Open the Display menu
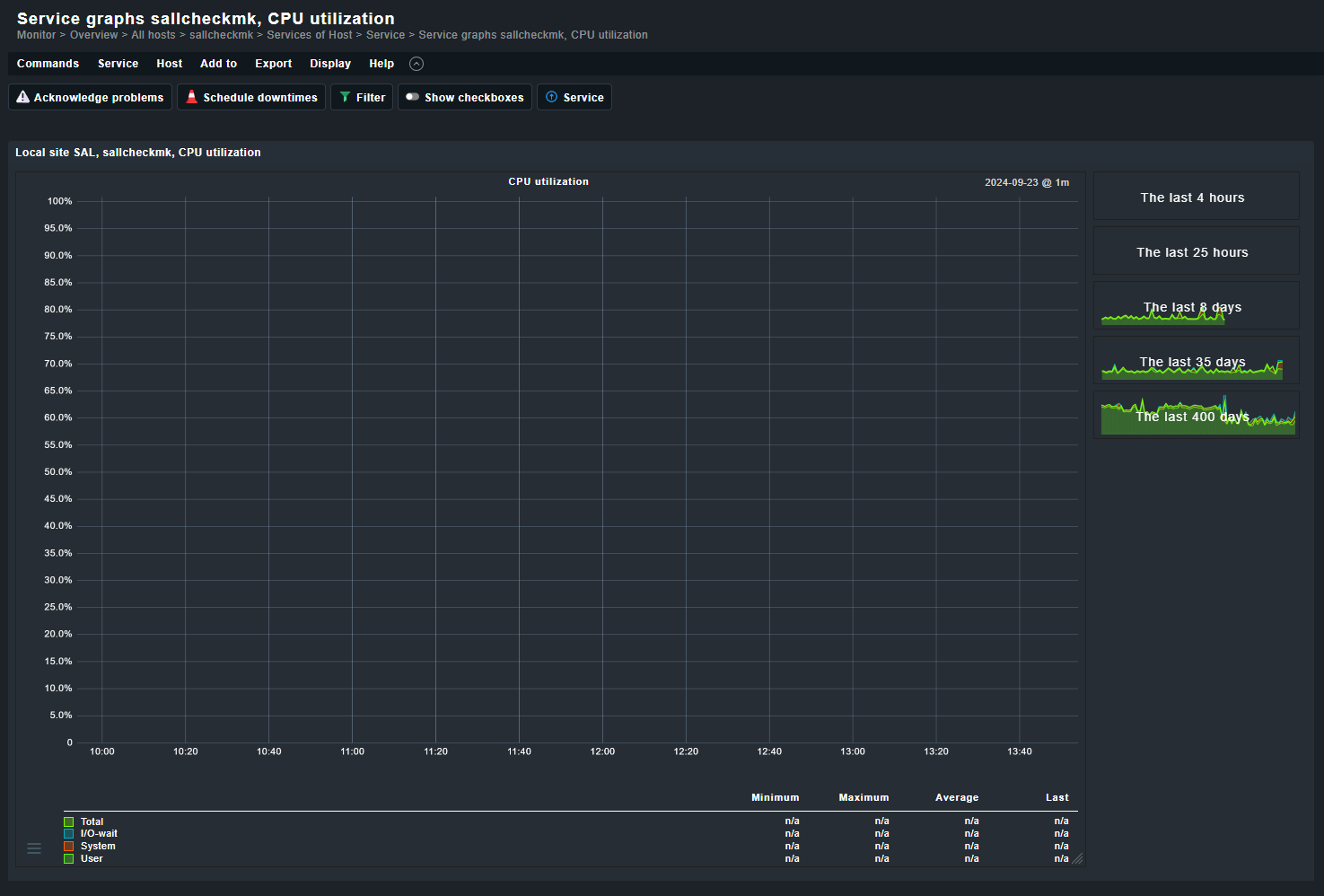The image size is (1324, 896). coord(329,63)
